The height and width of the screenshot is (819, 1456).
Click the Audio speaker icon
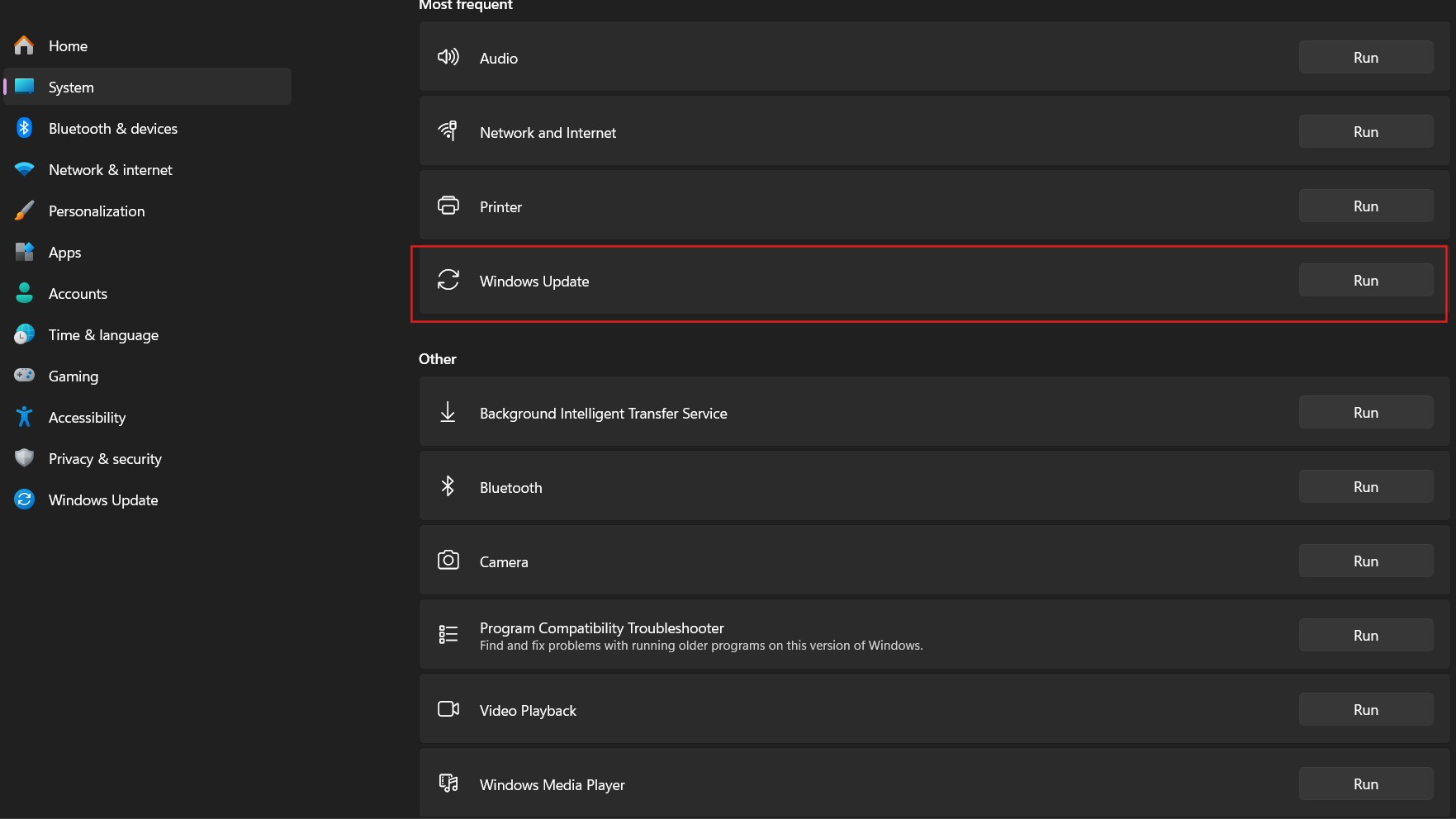point(448,57)
